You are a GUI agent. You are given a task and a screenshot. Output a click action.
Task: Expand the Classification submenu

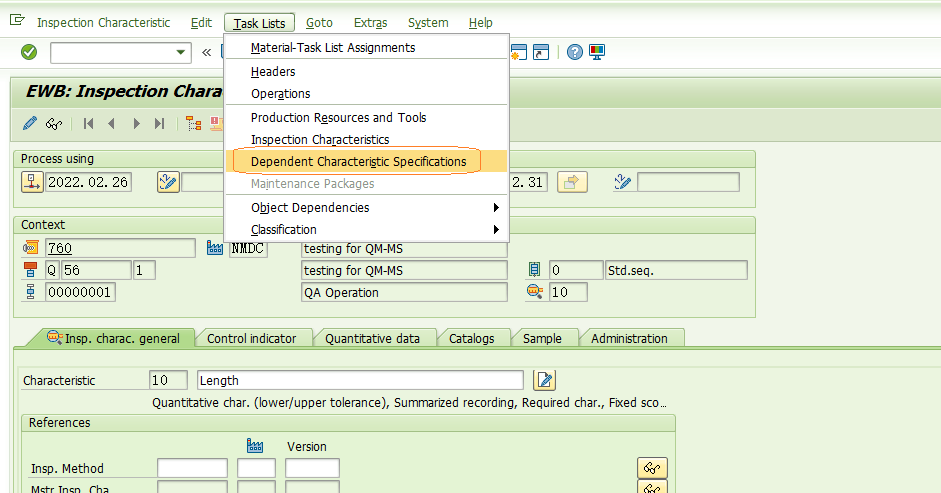(367, 229)
